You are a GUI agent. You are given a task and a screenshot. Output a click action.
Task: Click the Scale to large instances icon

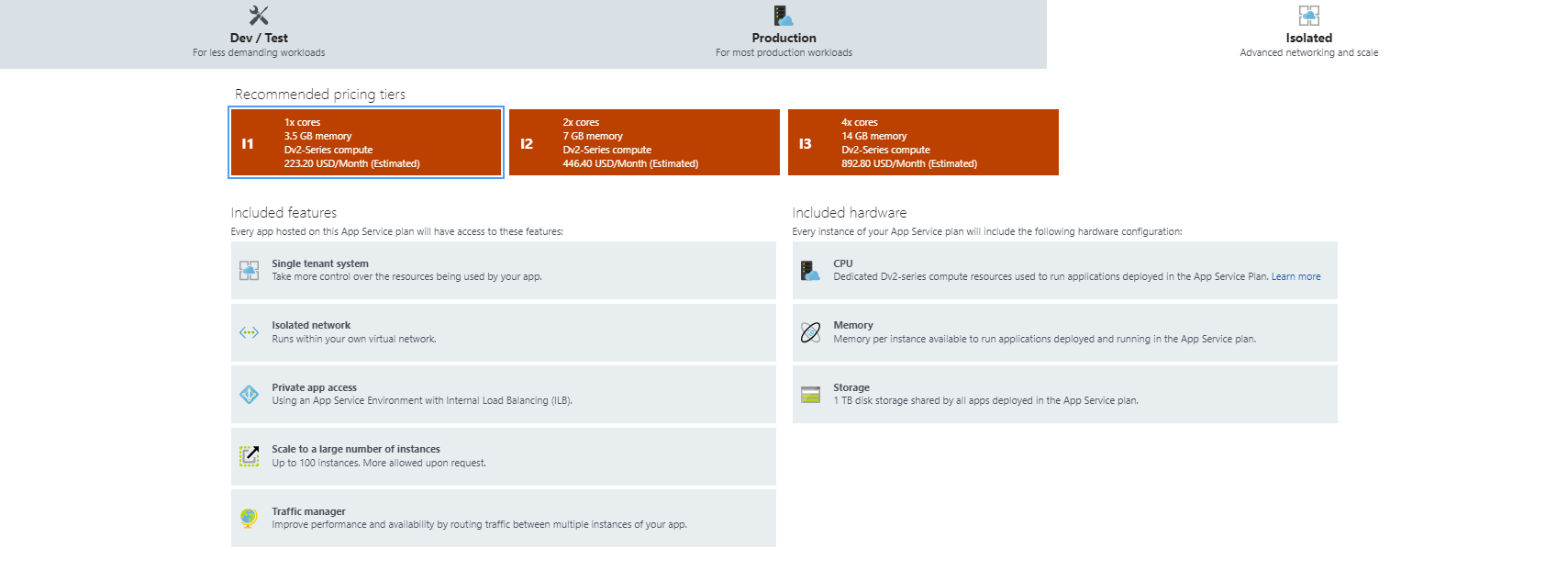click(249, 455)
